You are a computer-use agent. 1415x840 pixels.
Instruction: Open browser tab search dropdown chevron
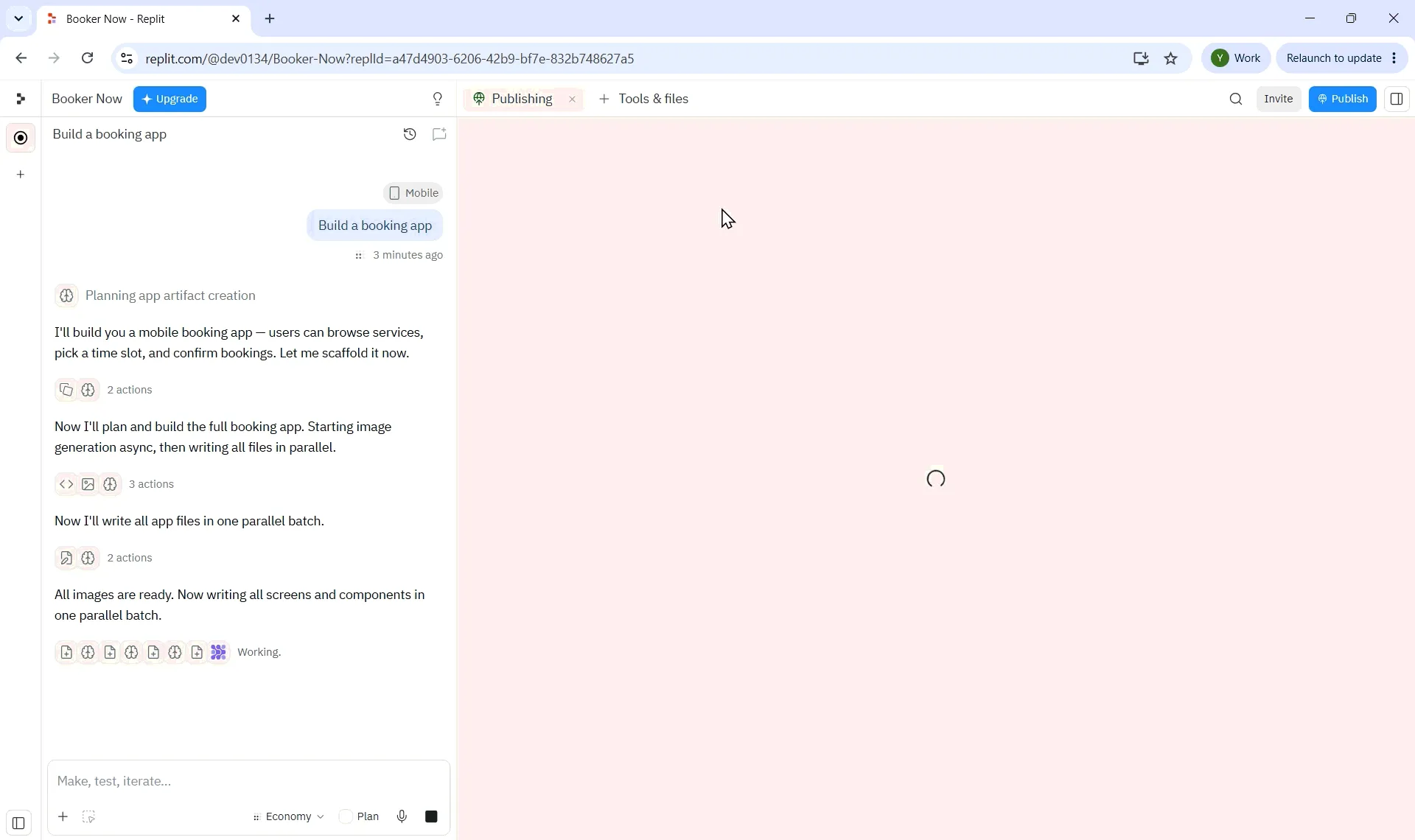[x=18, y=18]
